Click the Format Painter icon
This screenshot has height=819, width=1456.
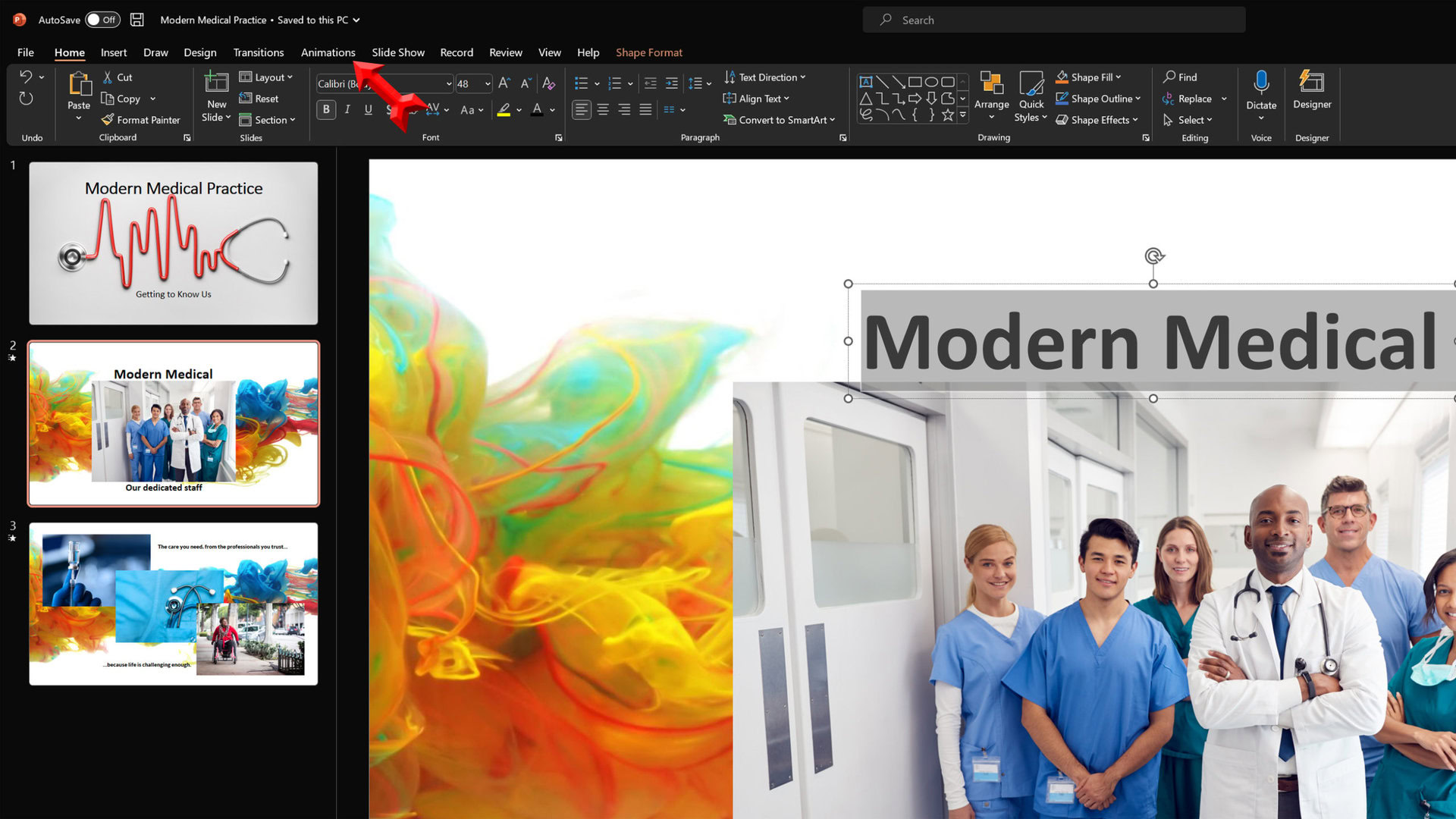(x=108, y=120)
